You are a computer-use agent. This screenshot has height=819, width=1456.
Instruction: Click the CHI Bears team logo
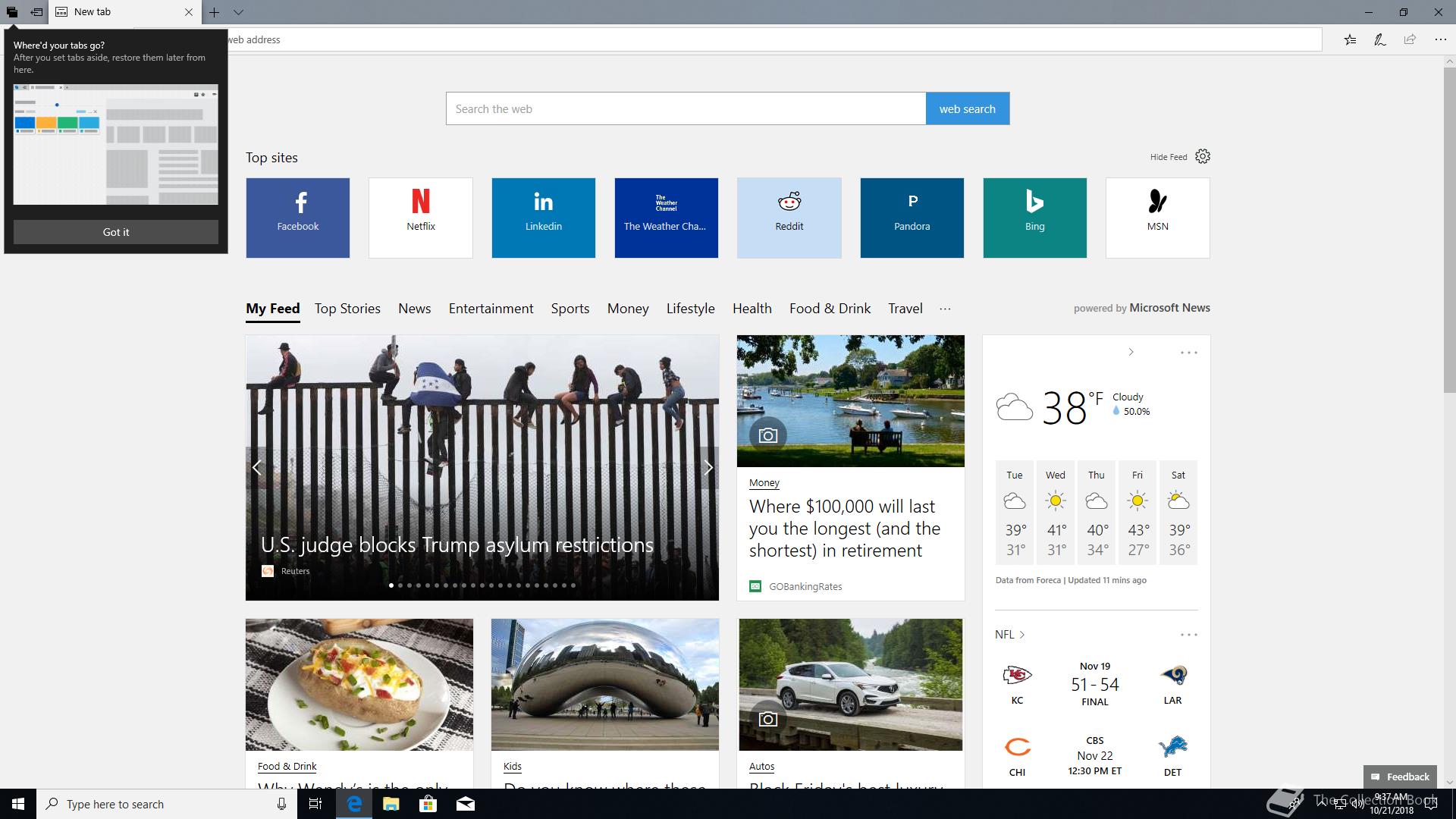coord(1017,747)
